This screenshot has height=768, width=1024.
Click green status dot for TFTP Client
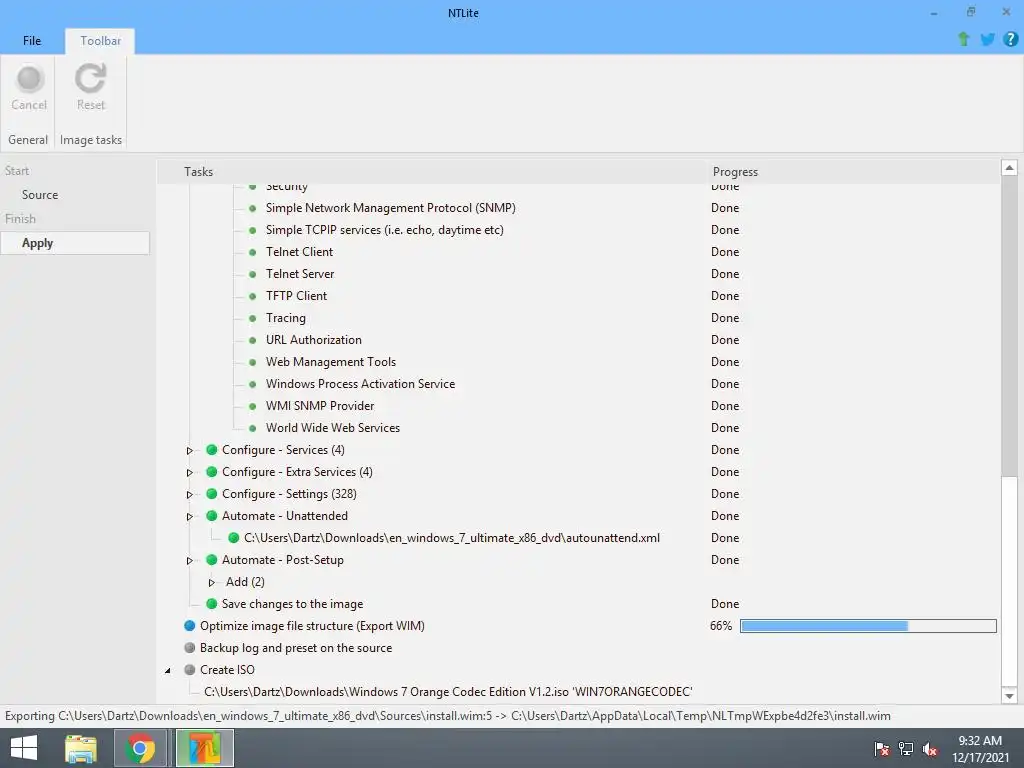tap(253, 296)
